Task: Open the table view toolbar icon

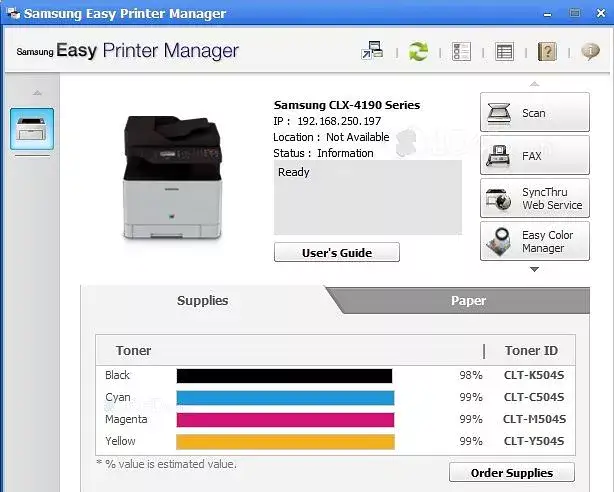Action: [504, 51]
